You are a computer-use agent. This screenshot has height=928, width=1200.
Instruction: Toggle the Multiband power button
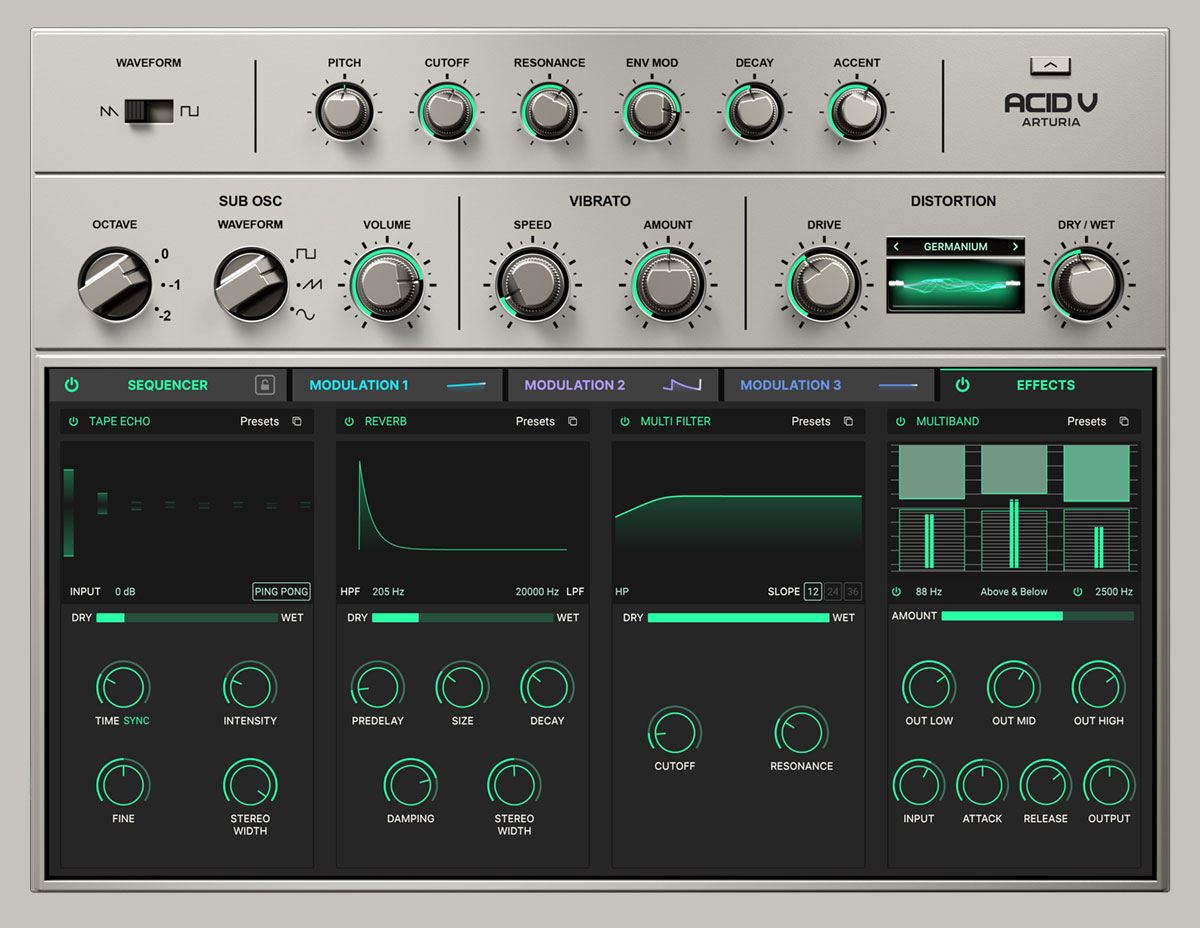901,422
